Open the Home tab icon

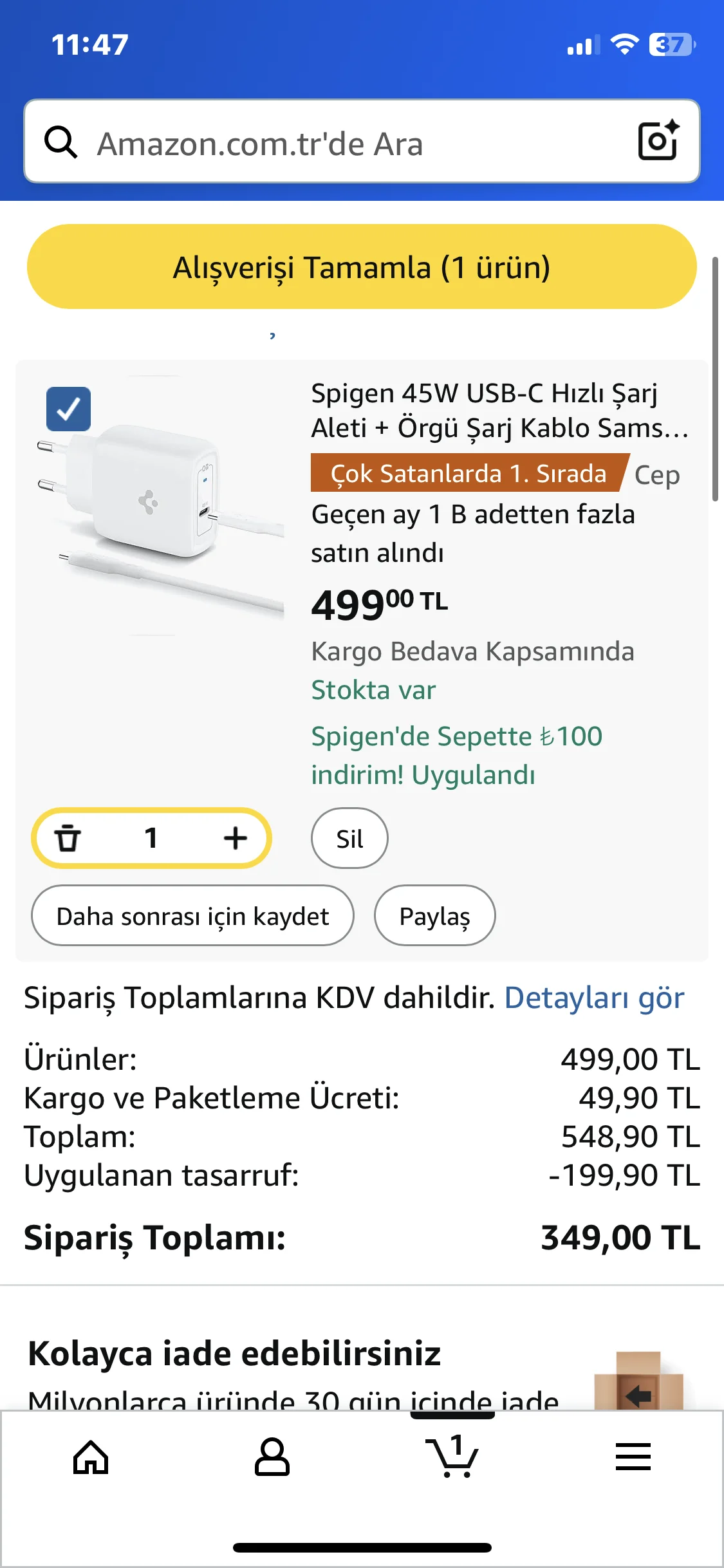coord(91,1457)
